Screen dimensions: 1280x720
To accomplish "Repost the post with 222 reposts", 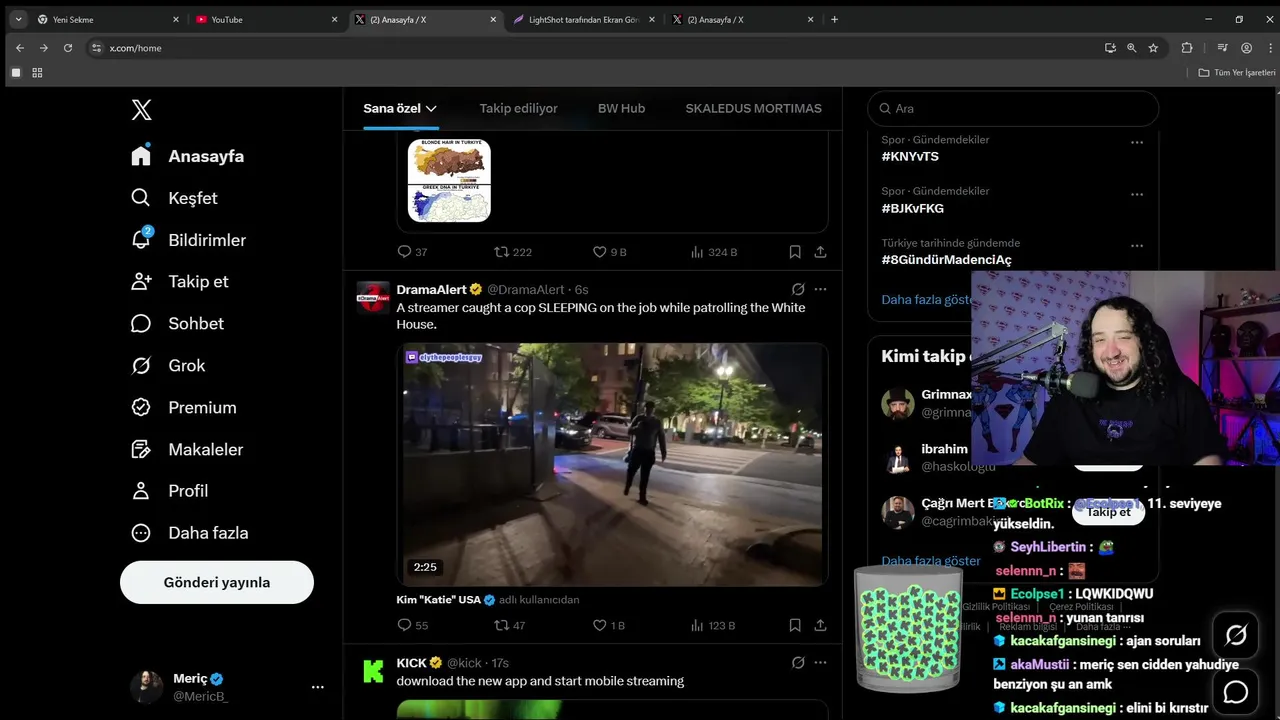I will pos(513,252).
